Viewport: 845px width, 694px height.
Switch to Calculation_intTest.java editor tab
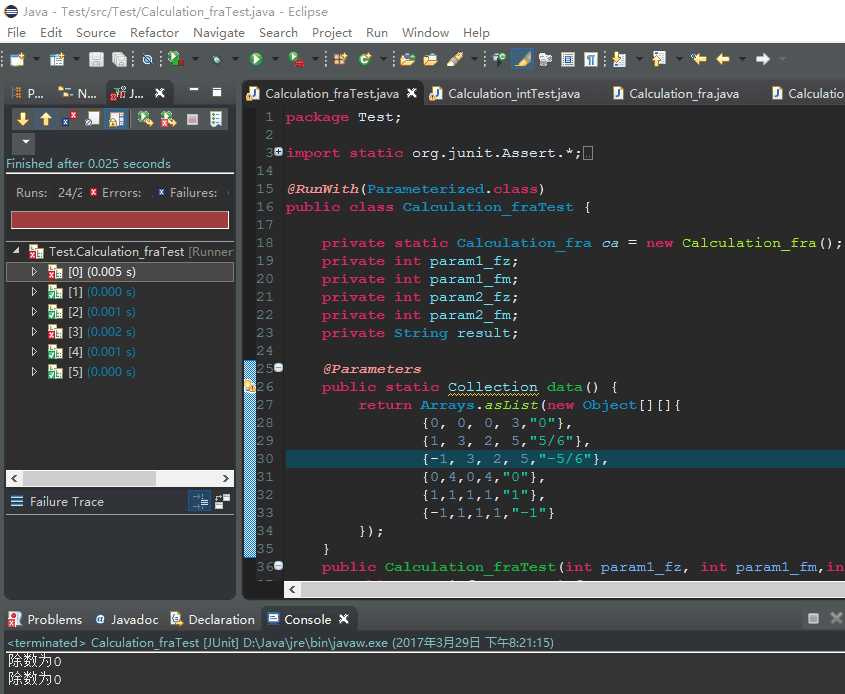coord(513,93)
